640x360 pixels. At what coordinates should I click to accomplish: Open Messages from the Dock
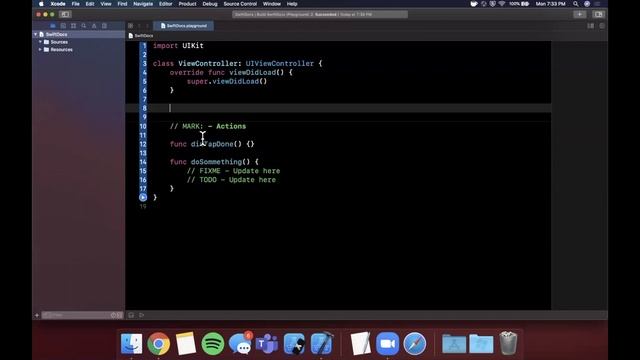pyautogui.click(x=240, y=343)
